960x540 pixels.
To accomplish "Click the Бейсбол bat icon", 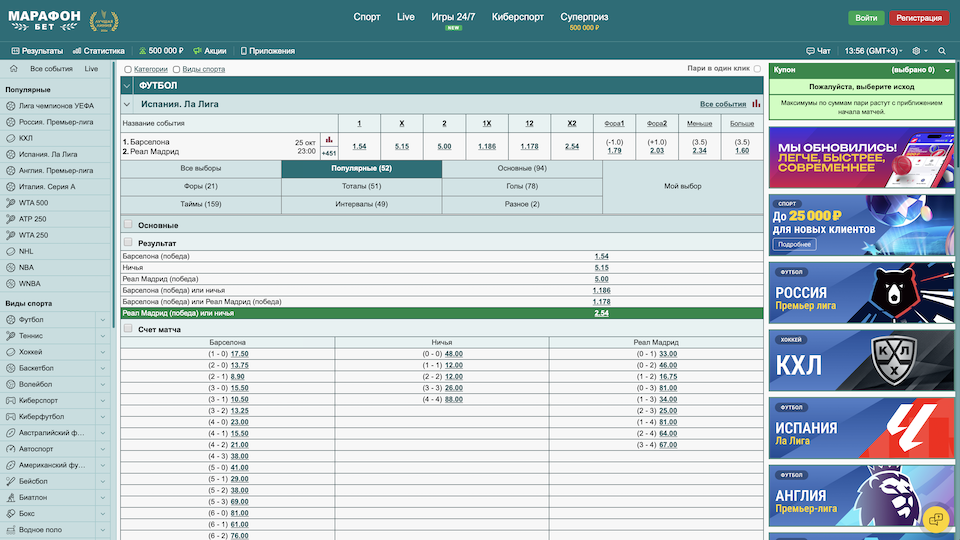I will click(10, 481).
